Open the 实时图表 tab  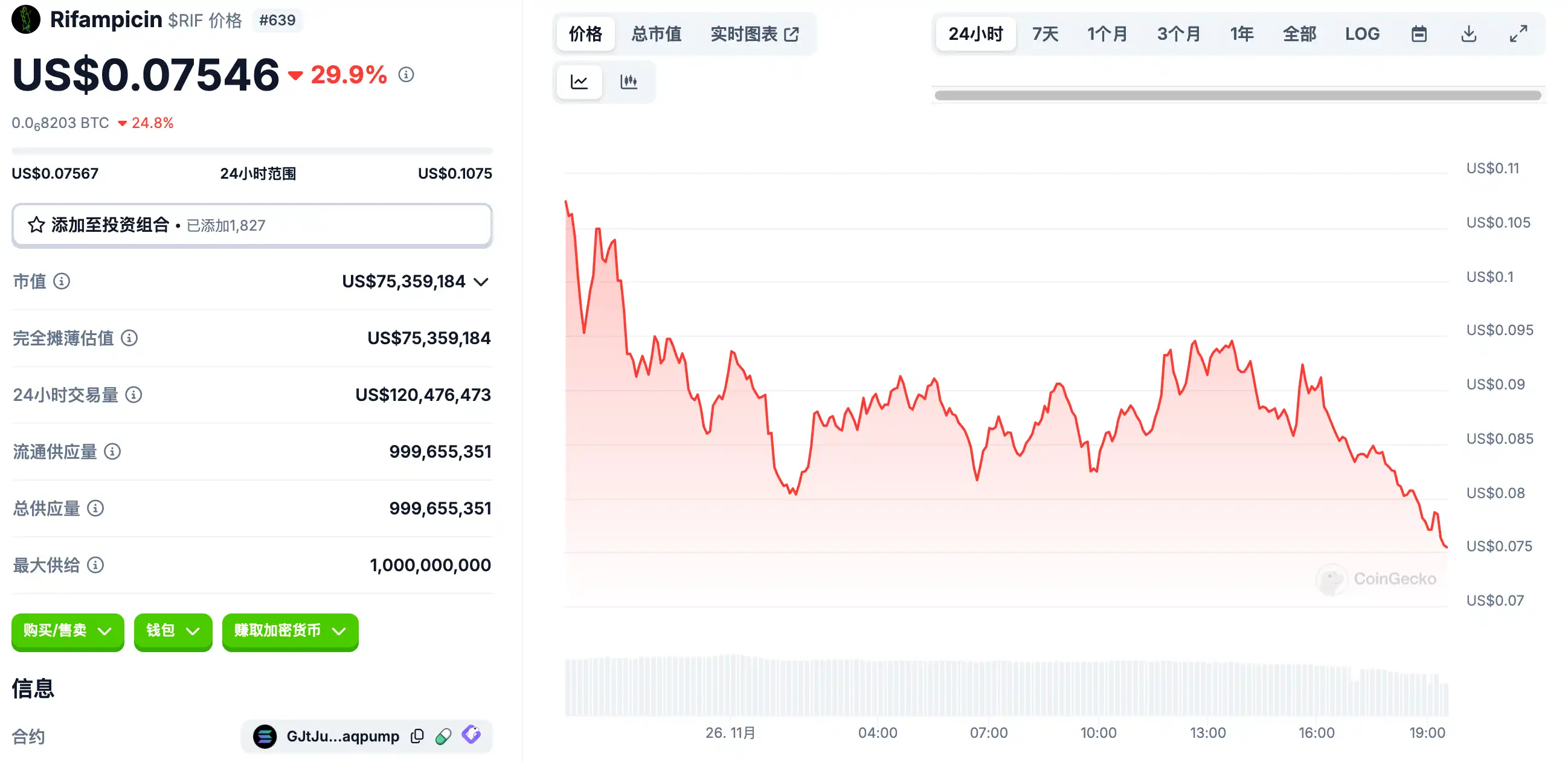(754, 34)
